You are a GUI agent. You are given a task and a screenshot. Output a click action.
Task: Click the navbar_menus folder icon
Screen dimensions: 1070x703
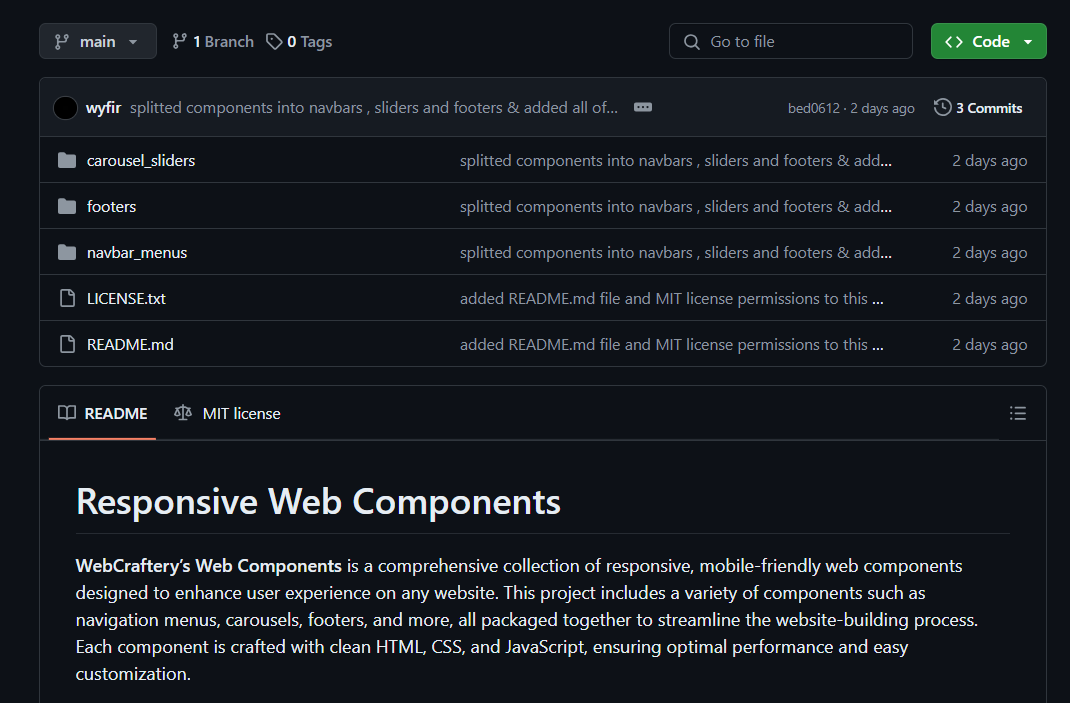point(67,252)
